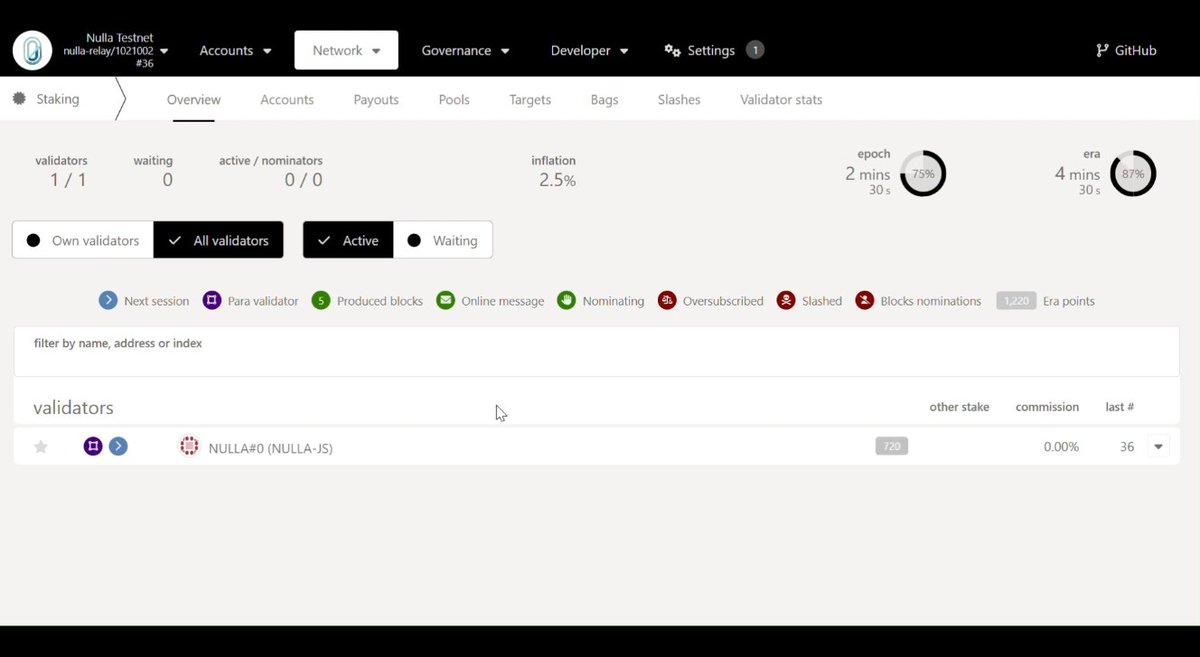Screen dimensions: 1200x657
Task: Click the Online message envelope icon
Action: 446,300
